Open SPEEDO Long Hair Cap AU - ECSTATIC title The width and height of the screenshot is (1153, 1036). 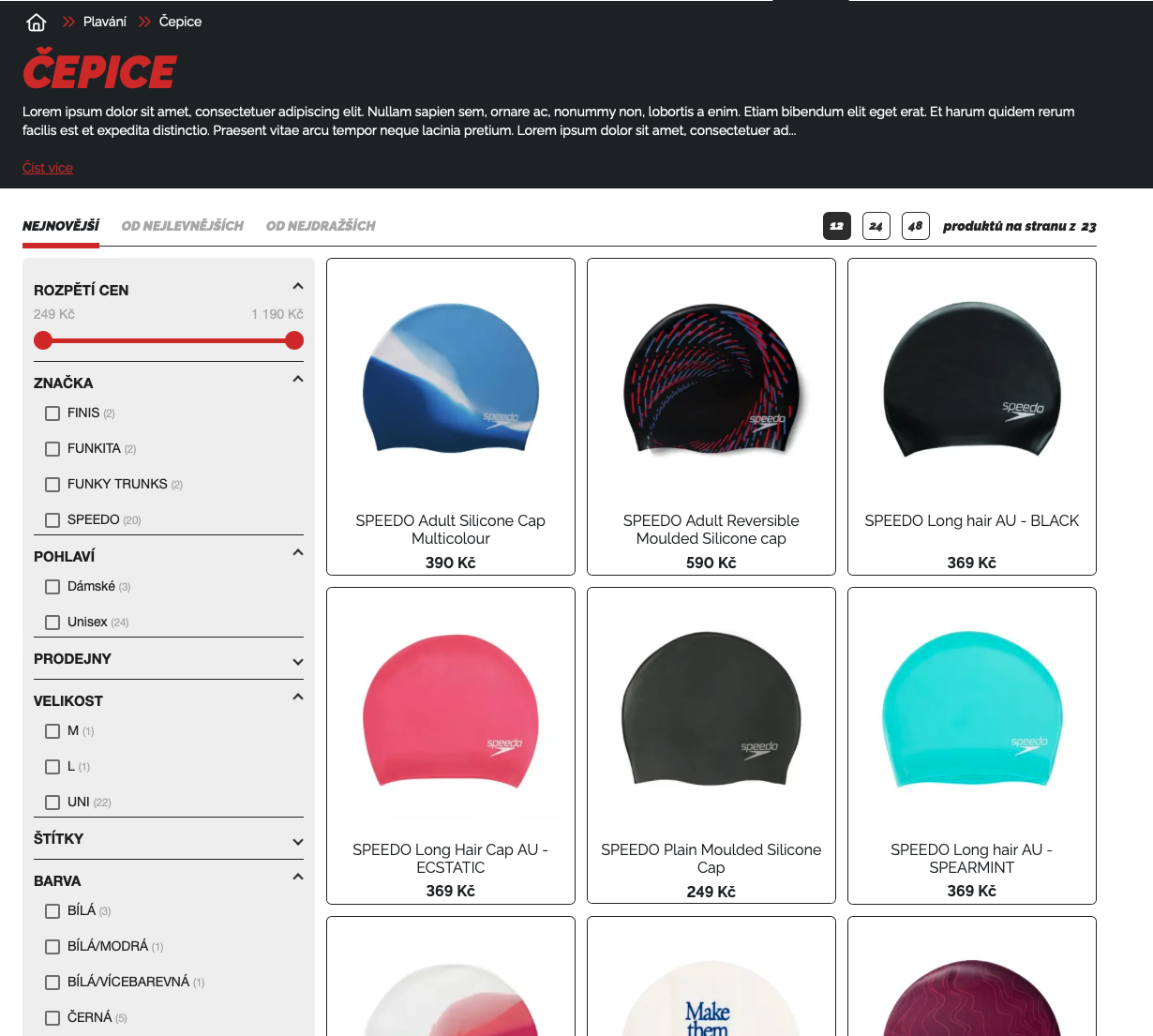click(x=451, y=859)
